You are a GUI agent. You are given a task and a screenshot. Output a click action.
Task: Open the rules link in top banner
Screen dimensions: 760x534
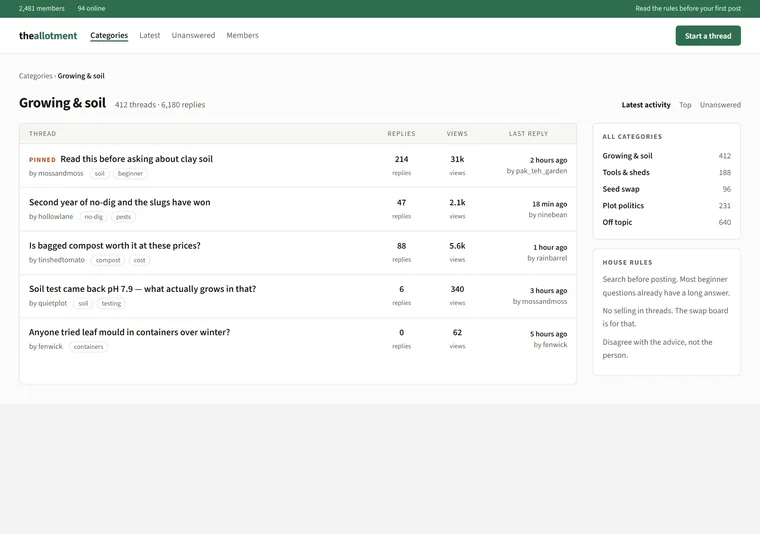point(688,8)
